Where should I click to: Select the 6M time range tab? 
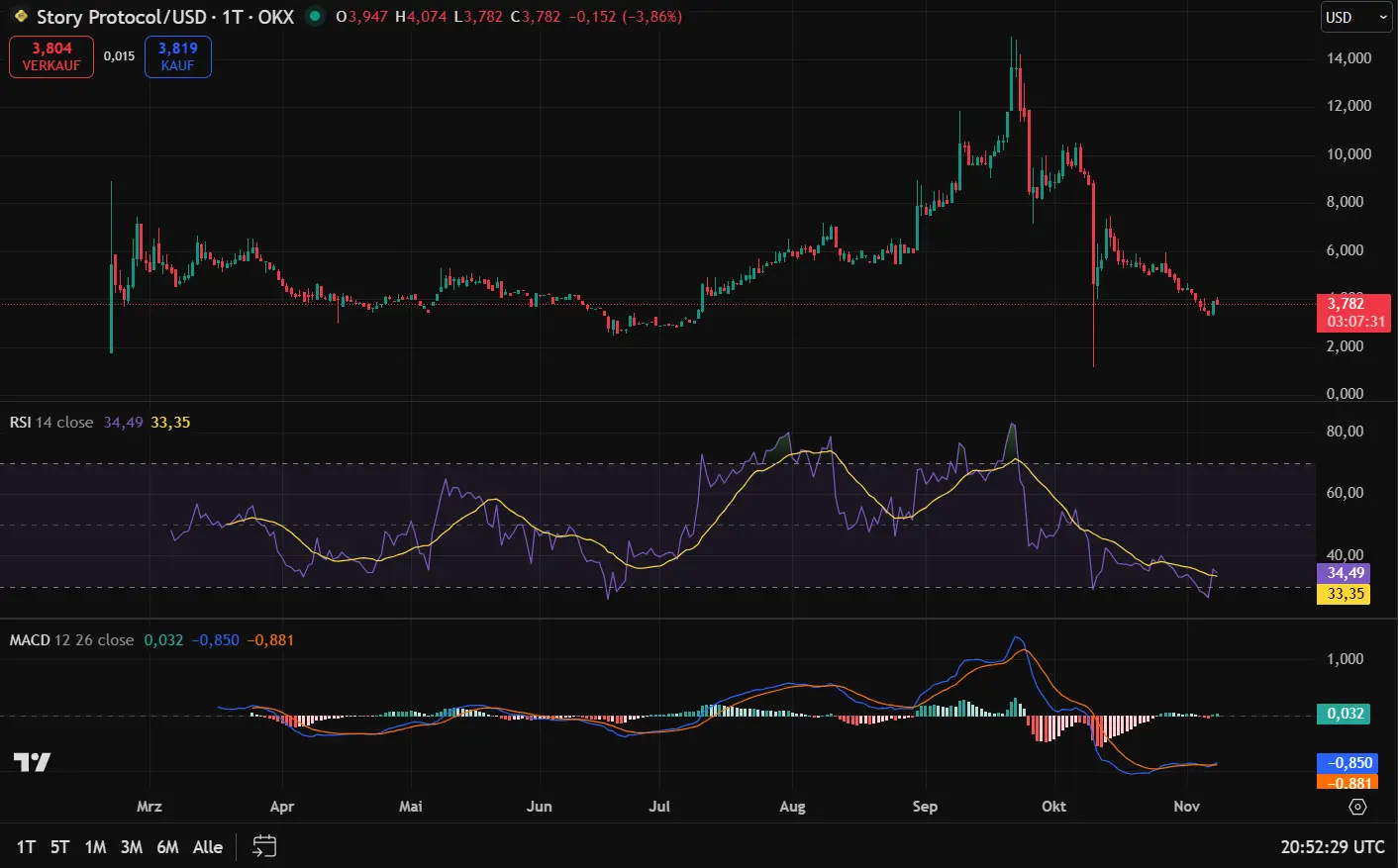pyautogui.click(x=166, y=847)
